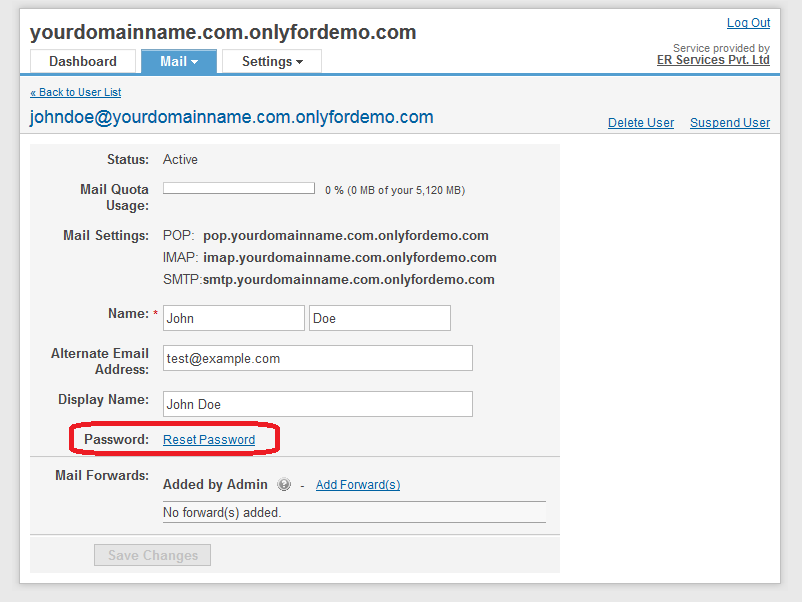Click the Display Name input field
Screen dimensions: 802x602
pos(317,404)
